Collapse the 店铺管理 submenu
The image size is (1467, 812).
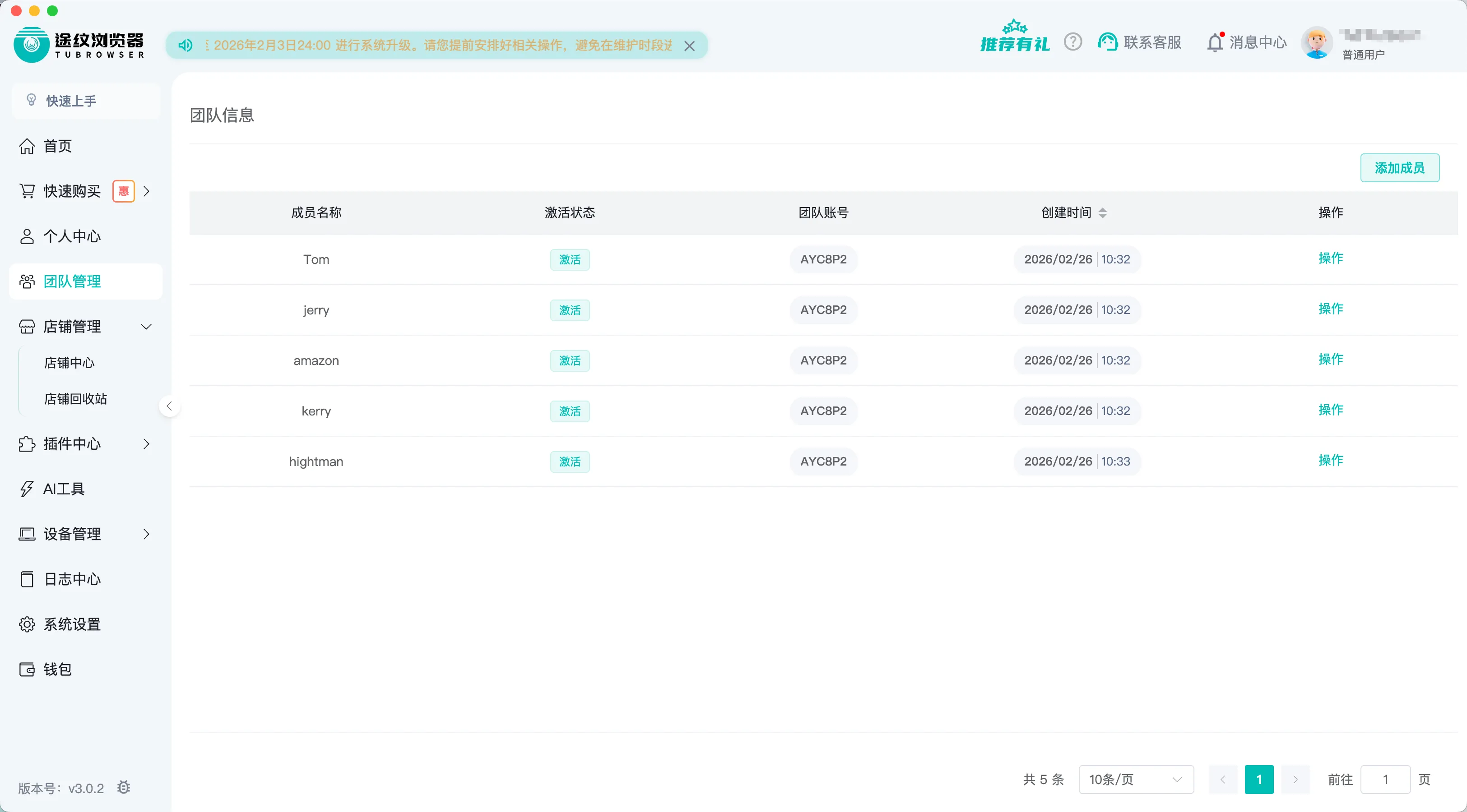point(146,327)
